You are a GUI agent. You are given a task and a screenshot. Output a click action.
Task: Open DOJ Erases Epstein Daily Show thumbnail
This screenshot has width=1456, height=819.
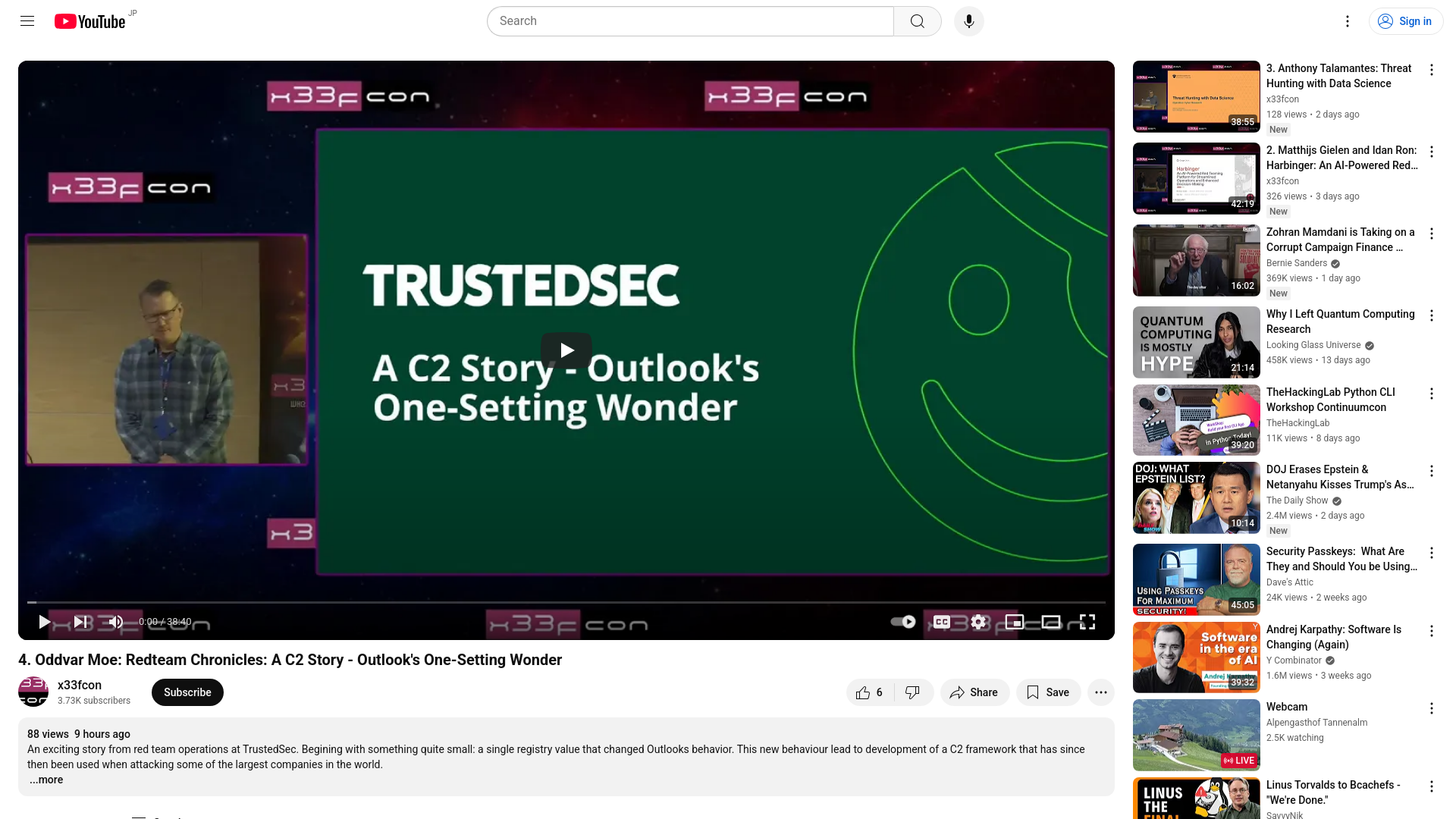click(1197, 497)
